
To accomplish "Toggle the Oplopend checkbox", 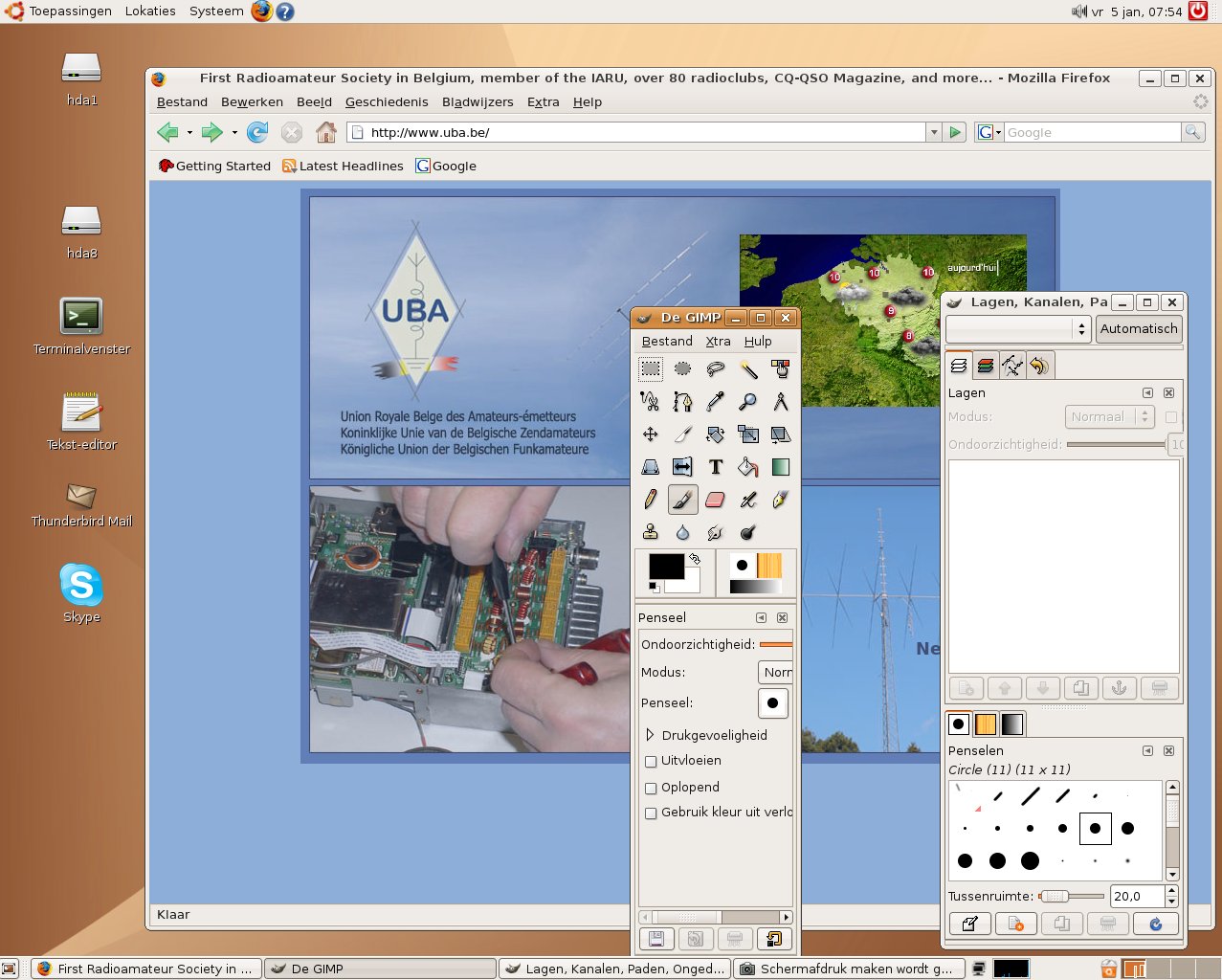I will (651, 789).
